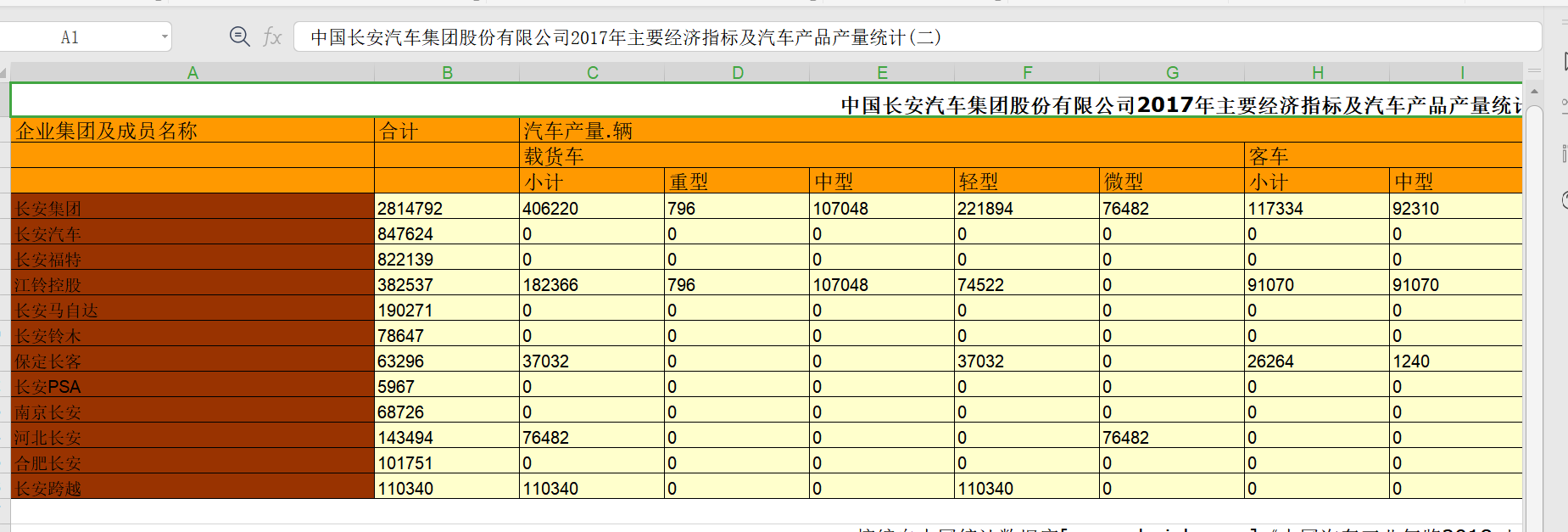
Task: Click cell with value 78647
Action: [x=447, y=334]
